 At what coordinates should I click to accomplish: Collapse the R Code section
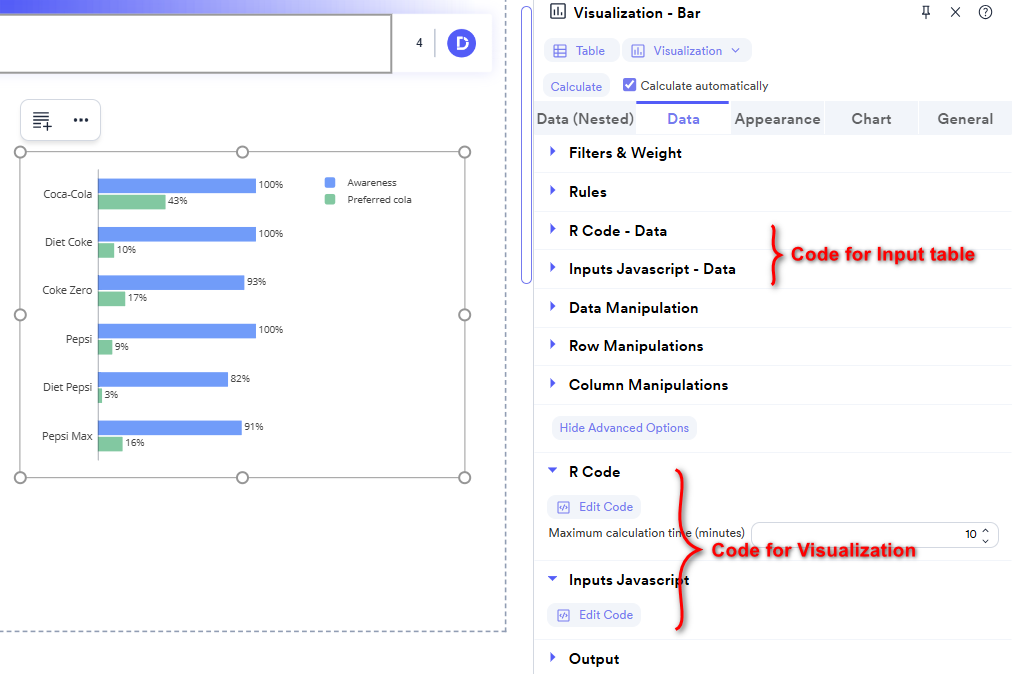(x=552, y=470)
